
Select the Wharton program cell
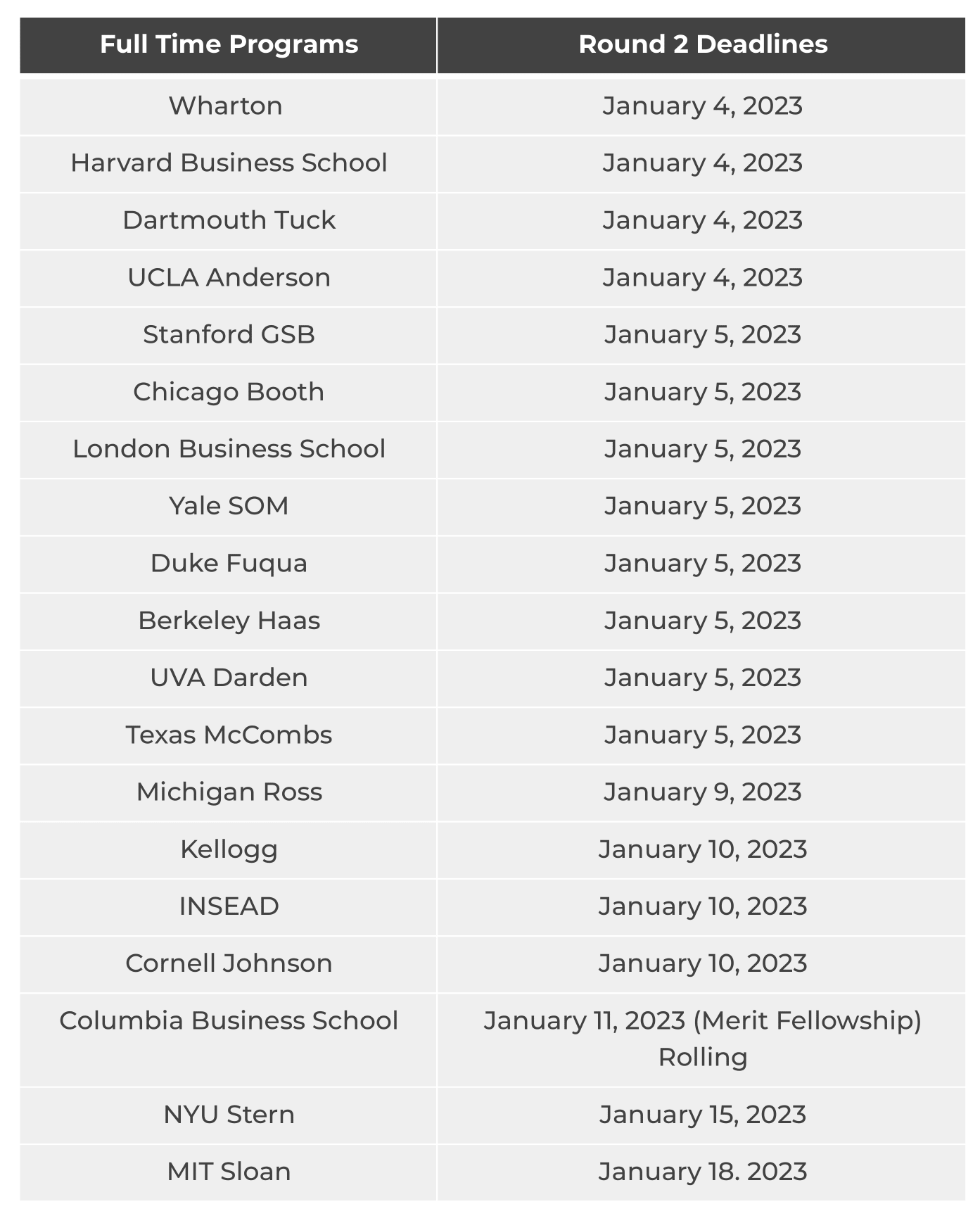[x=226, y=106]
